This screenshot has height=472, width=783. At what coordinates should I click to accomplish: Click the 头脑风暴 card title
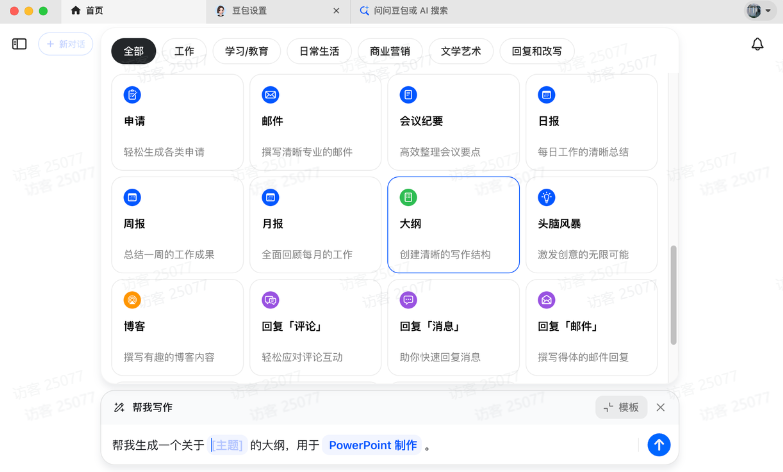559,224
